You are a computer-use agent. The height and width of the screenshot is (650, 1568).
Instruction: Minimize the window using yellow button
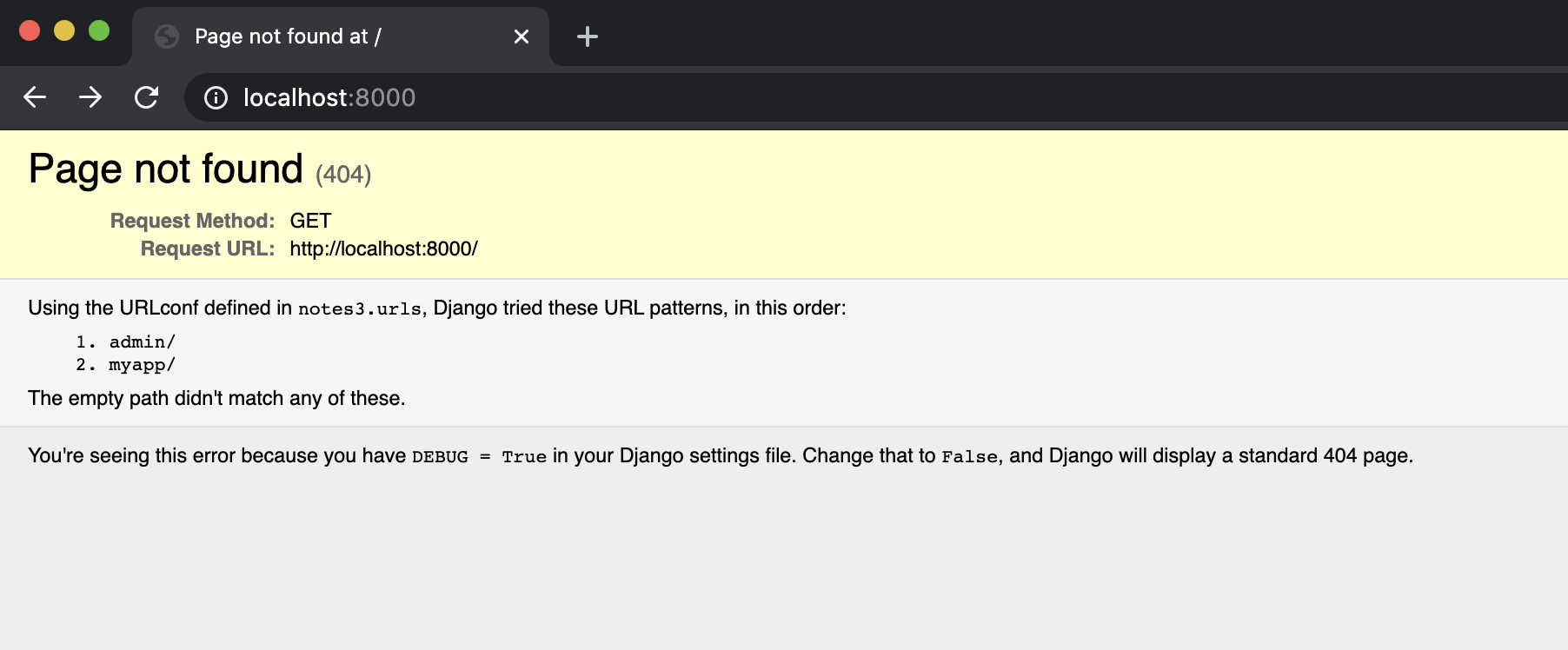pyautogui.click(x=64, y=30)
